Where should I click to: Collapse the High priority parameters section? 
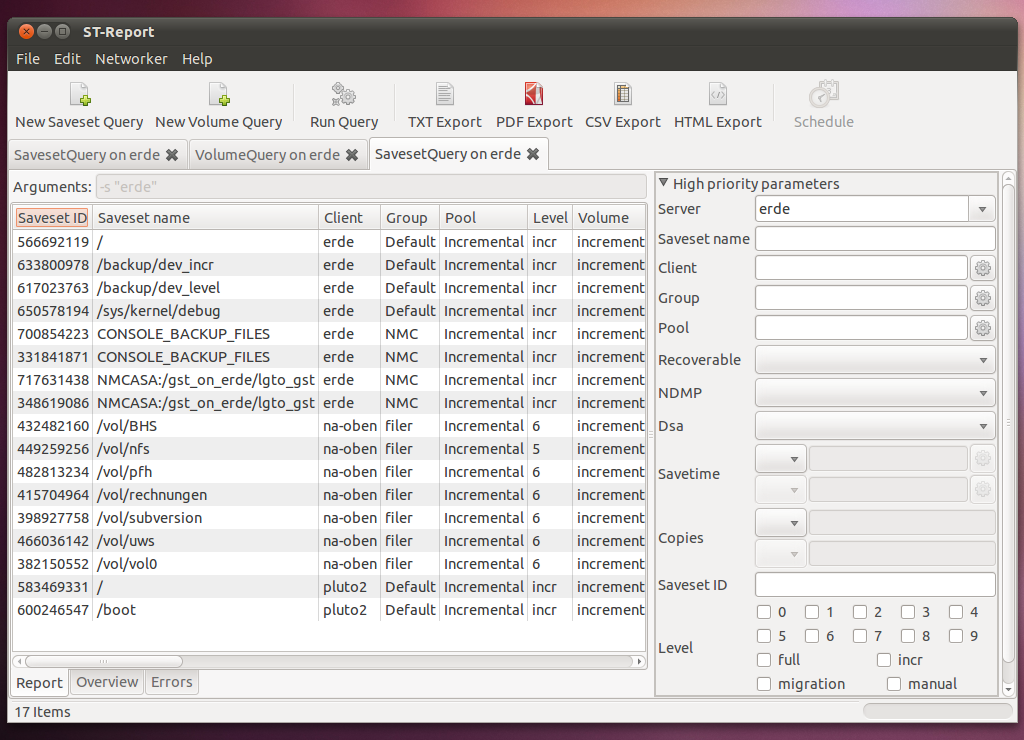664,183
